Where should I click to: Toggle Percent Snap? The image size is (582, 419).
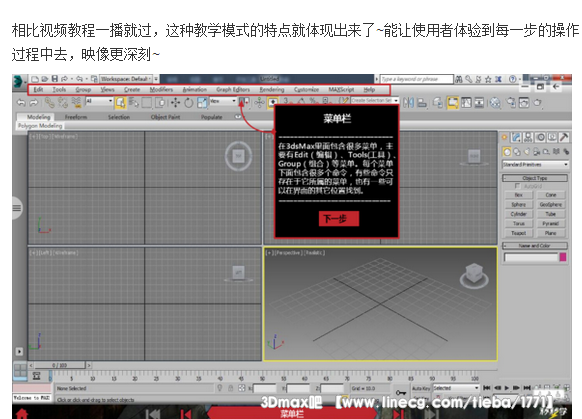tap(313, 101)
